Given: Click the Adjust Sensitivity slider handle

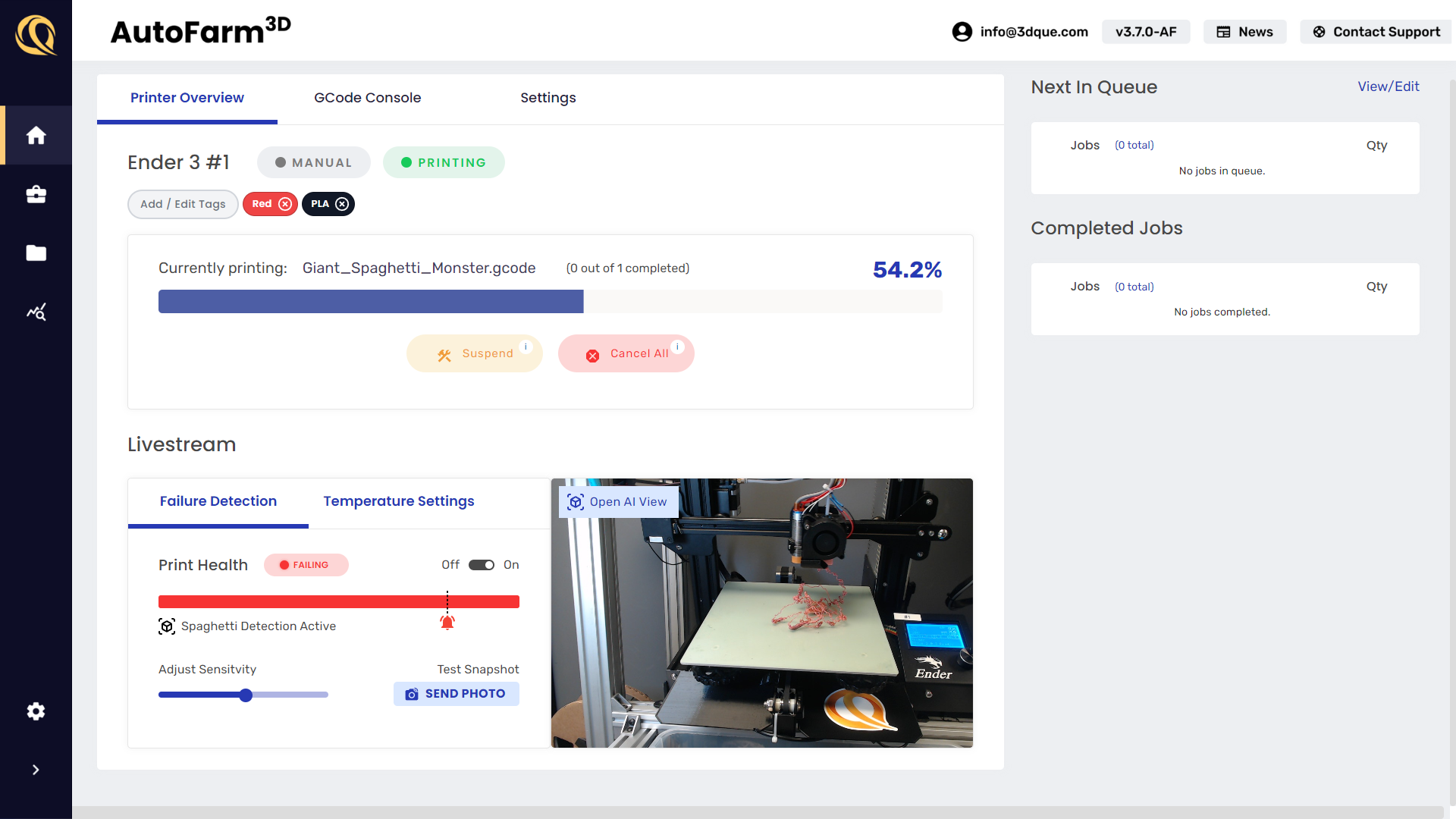Looking at the screenshot, I should point(246,695).
